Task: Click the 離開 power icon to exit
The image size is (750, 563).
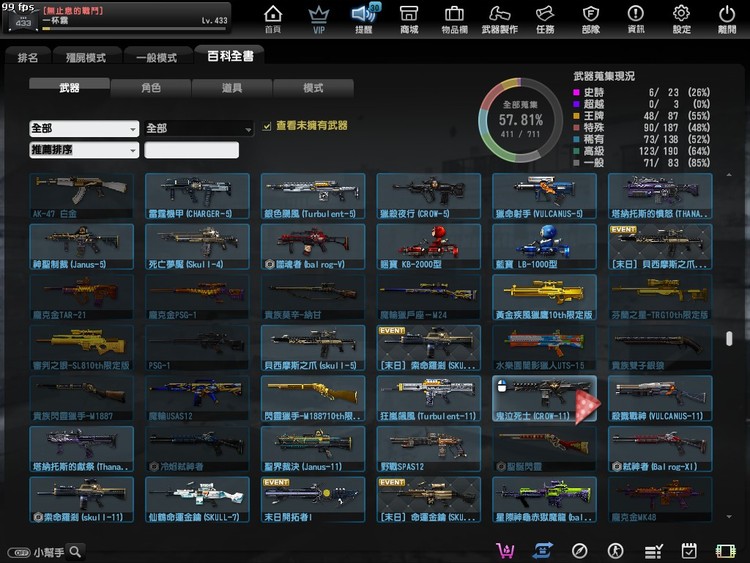Action: click(727, 18)
